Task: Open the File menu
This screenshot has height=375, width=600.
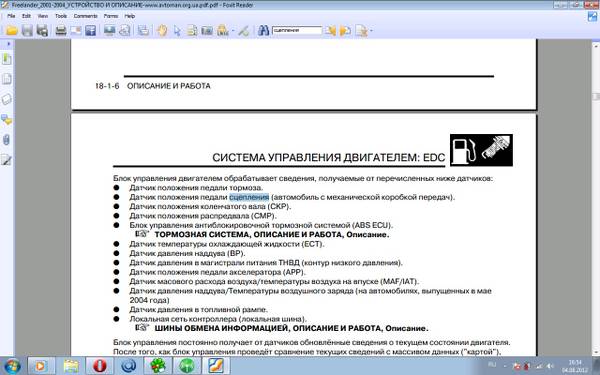Action: point(11,16)
